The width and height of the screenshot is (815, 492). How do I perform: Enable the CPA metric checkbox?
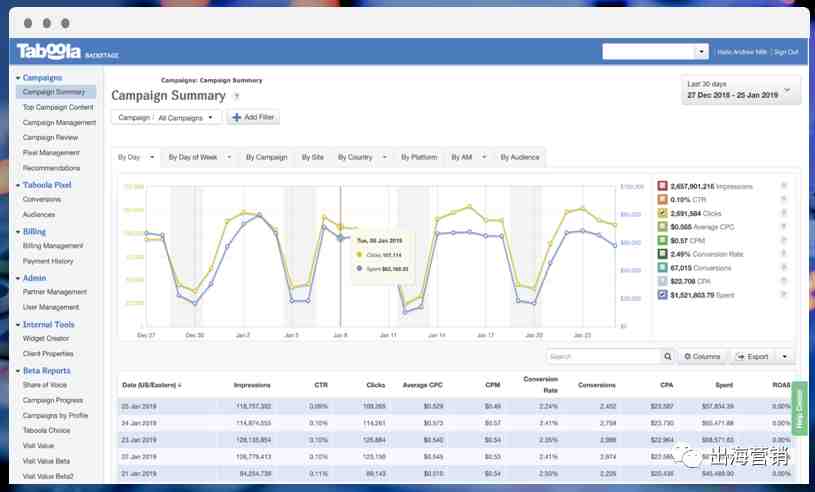point(662,281)
